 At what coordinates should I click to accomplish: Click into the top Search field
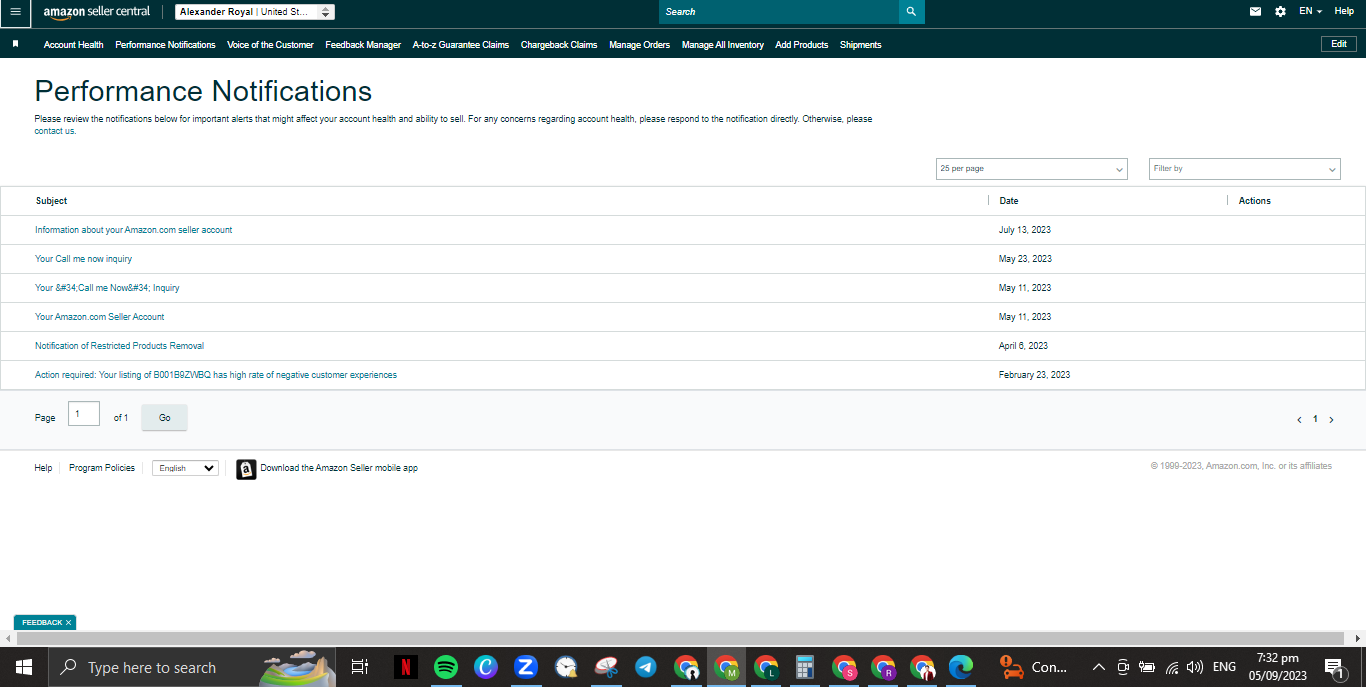click(778, 12)
